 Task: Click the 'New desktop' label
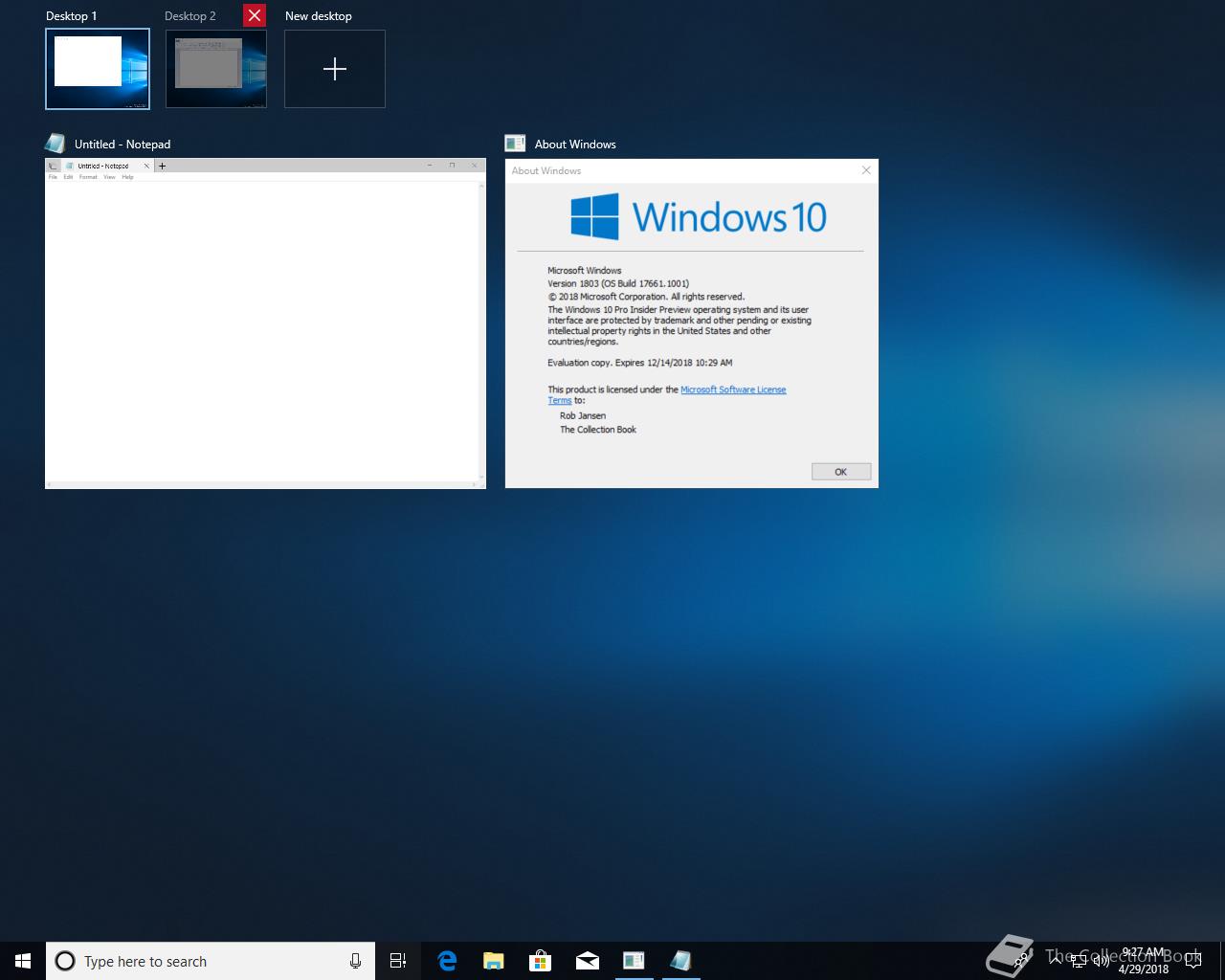coord(319,16)
